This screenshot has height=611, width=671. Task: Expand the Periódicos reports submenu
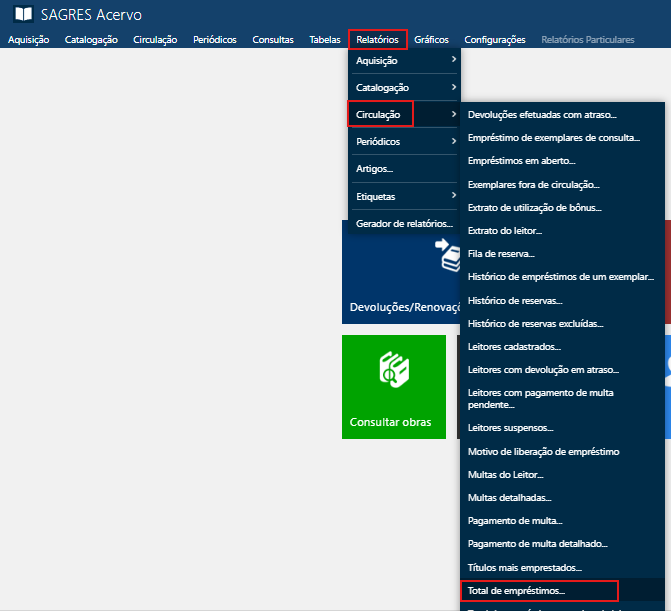(402, 142)
